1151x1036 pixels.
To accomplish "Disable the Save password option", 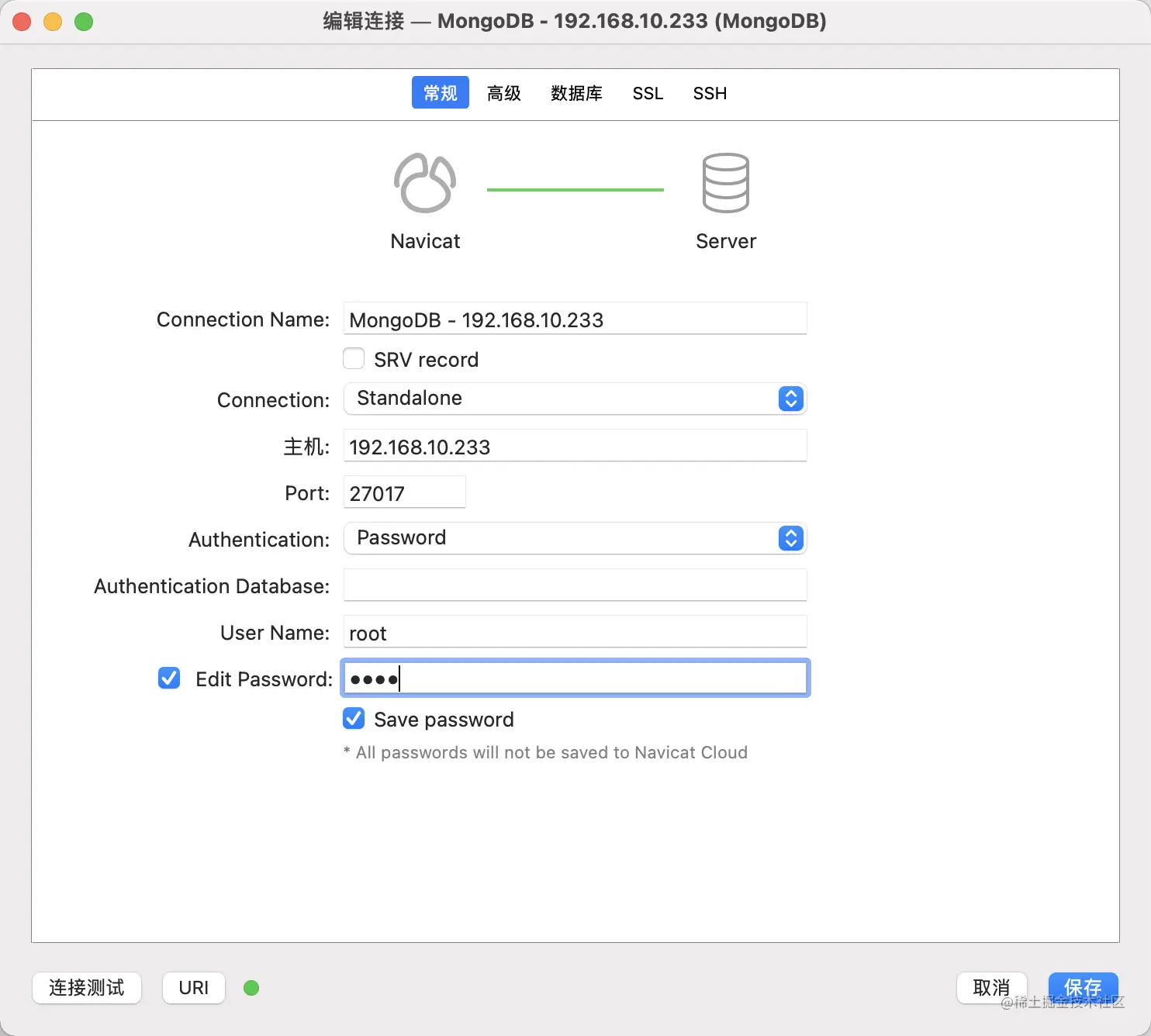I will tap(354, 718).
